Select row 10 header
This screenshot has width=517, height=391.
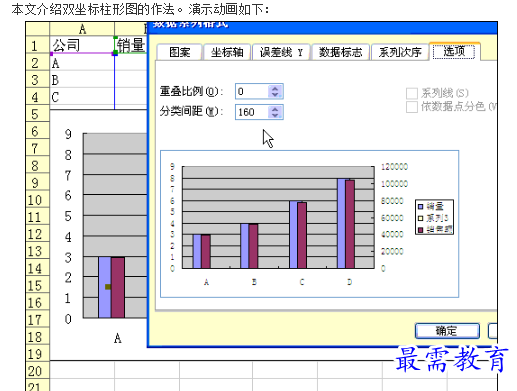pyautogui.click(x=38, y=200)
